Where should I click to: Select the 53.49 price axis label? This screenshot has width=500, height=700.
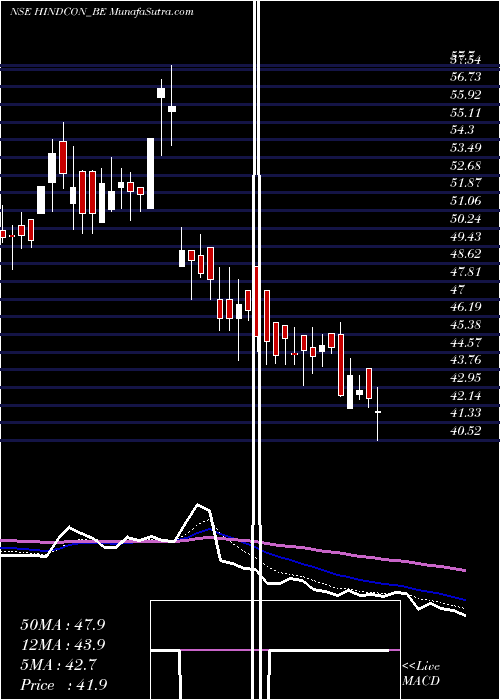pyautogui.click(x=466, y=148)
